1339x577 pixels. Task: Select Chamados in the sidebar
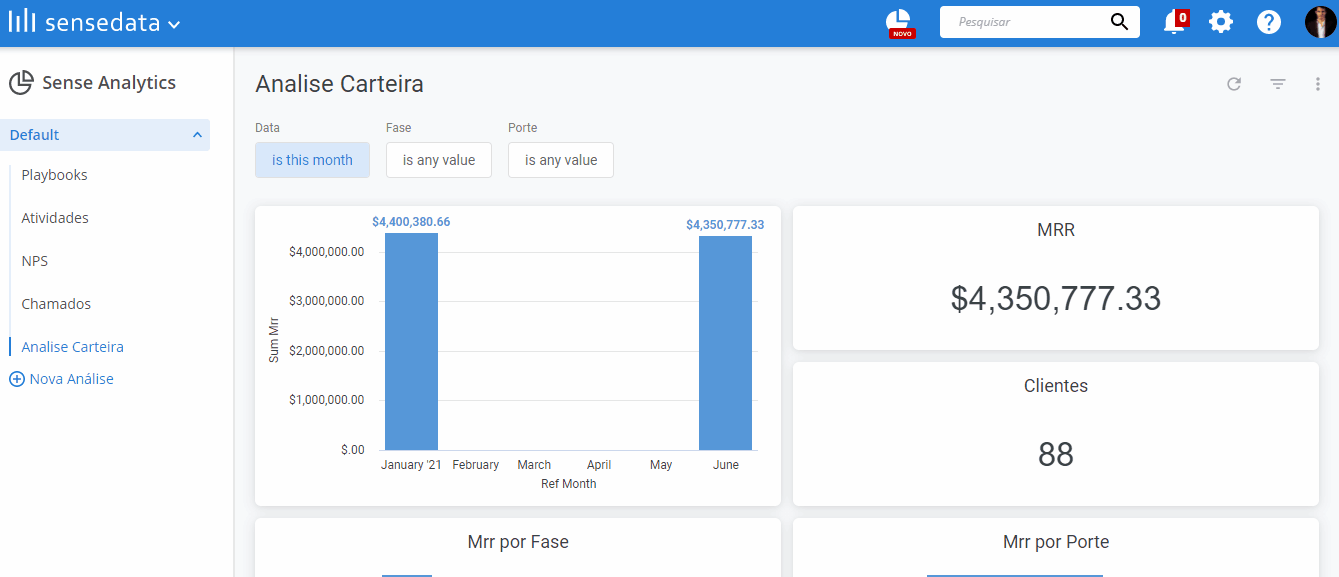[56, 304]
